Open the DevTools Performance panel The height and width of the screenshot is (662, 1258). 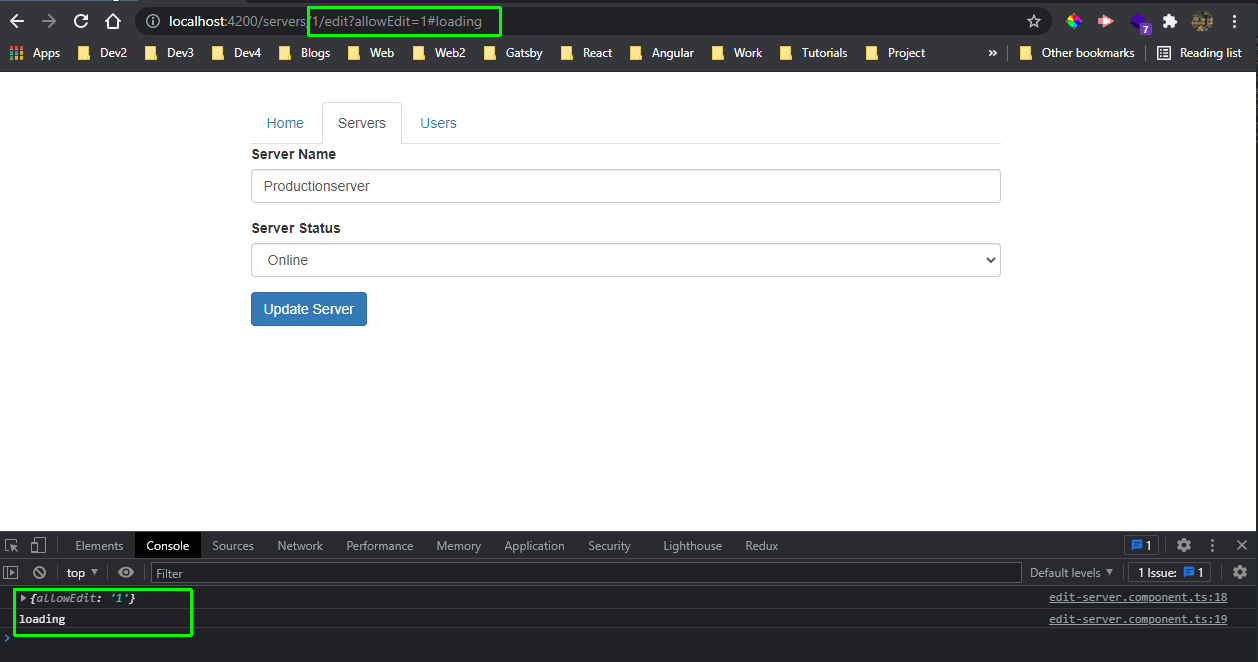[x=380, y=546]
